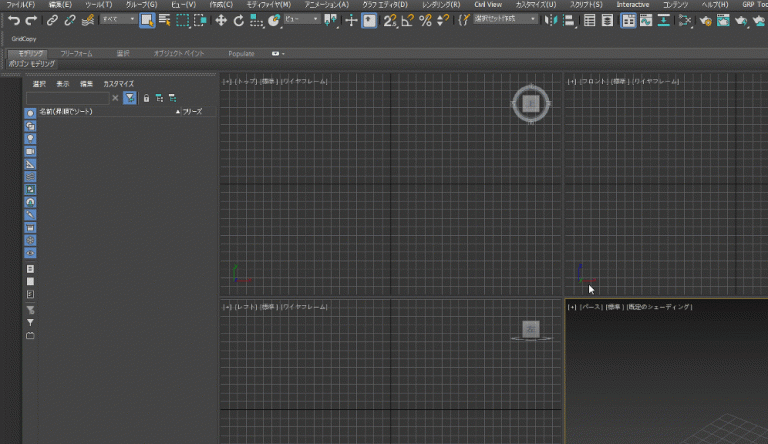
Task: Toggle display of cameras in scene explorer
Action: coord(30,151)
